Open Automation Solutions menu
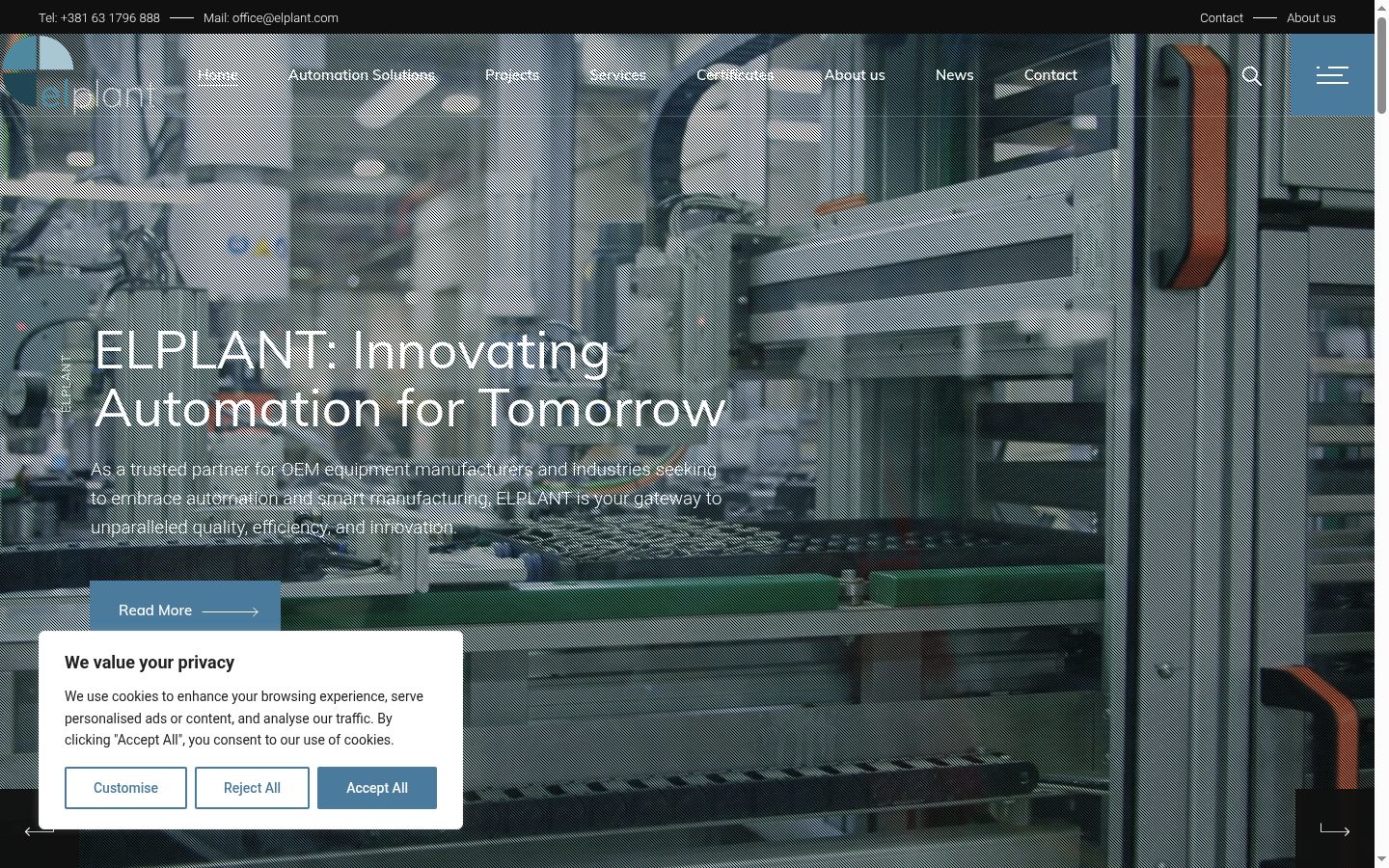 tap(362, 75)
